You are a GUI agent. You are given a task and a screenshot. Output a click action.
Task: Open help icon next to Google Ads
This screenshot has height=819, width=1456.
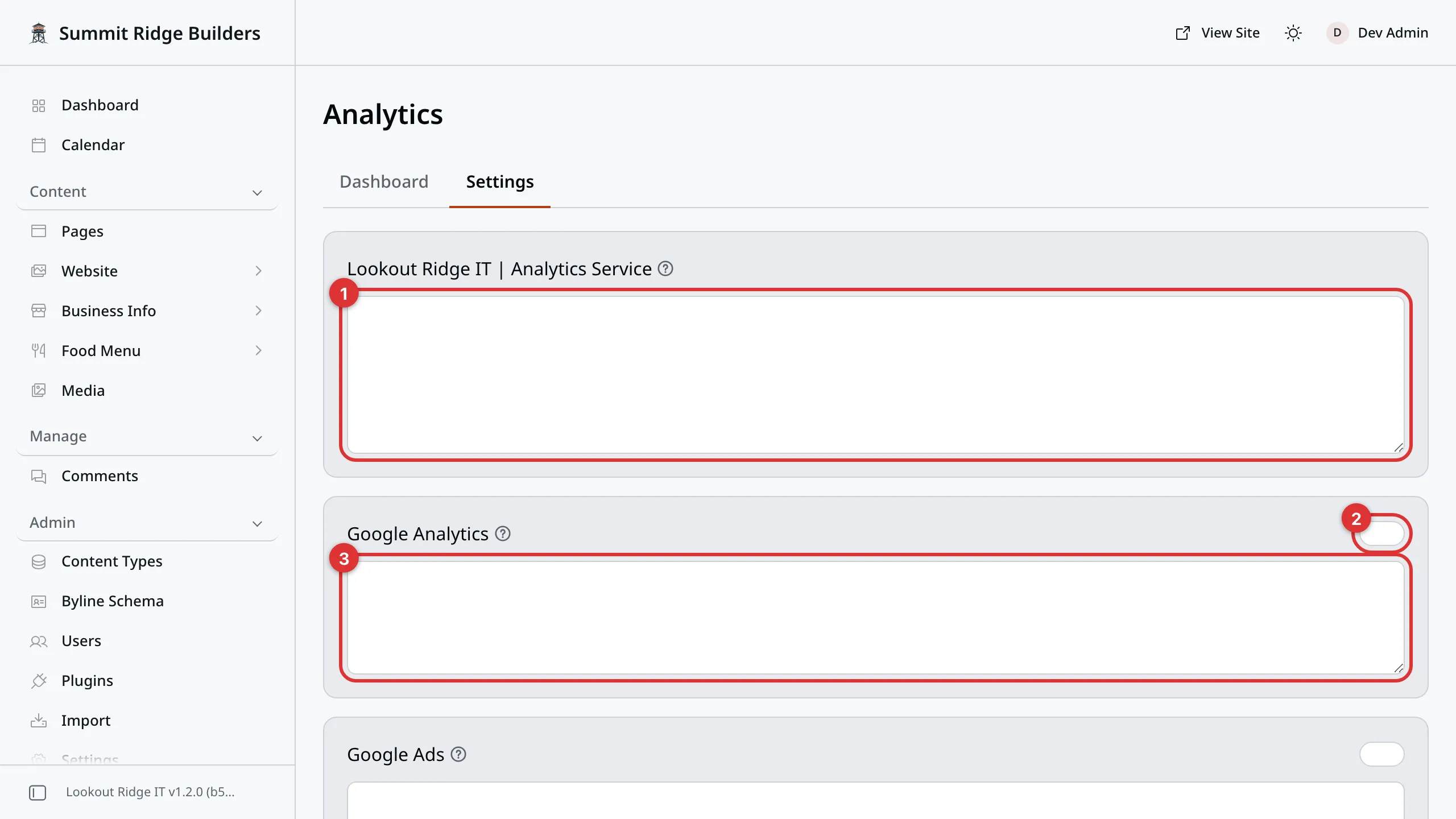click(x=458, y=754)
